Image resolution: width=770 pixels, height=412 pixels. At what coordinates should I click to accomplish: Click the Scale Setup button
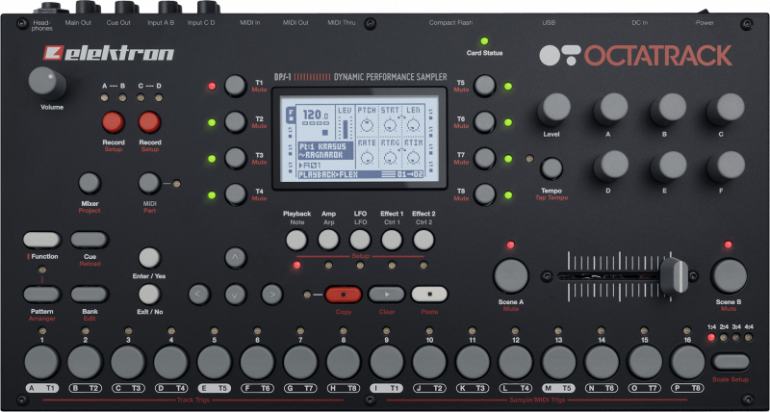731,362
